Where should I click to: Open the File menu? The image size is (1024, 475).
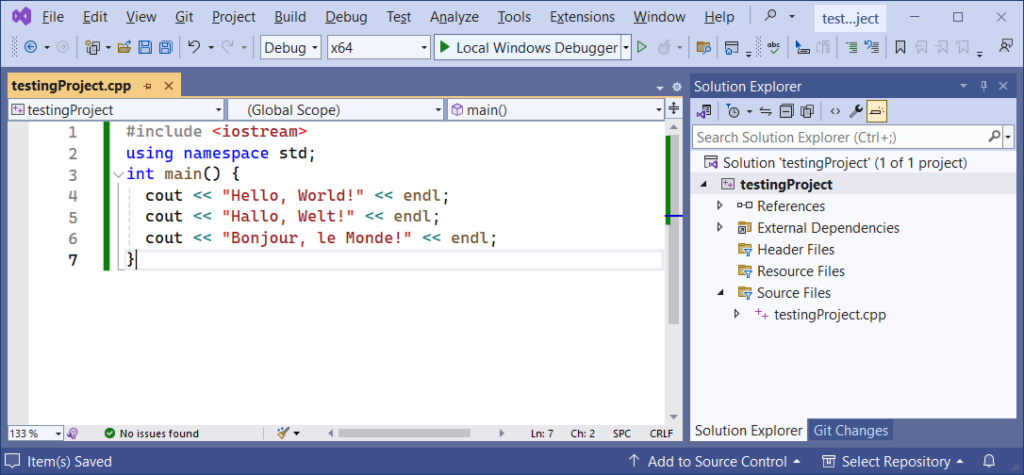[x=53, y=17]
